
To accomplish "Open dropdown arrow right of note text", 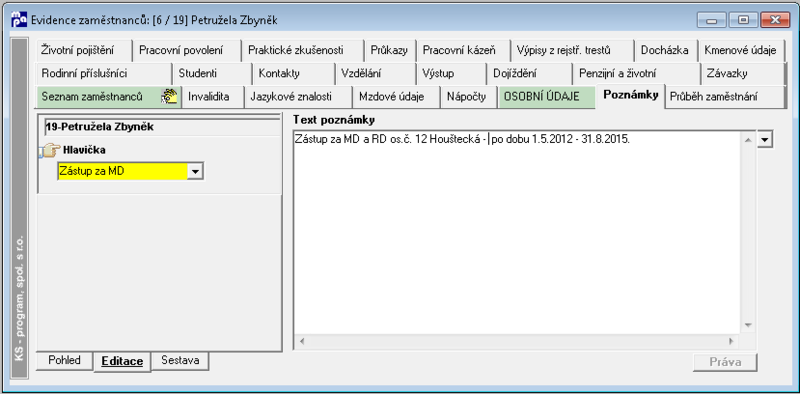I will click(x=765, y=140).
